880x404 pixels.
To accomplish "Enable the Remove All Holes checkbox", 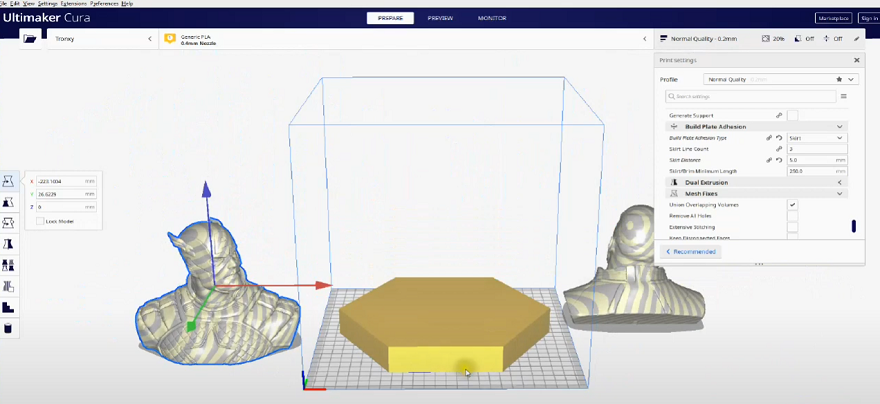I will pos(792,216).
